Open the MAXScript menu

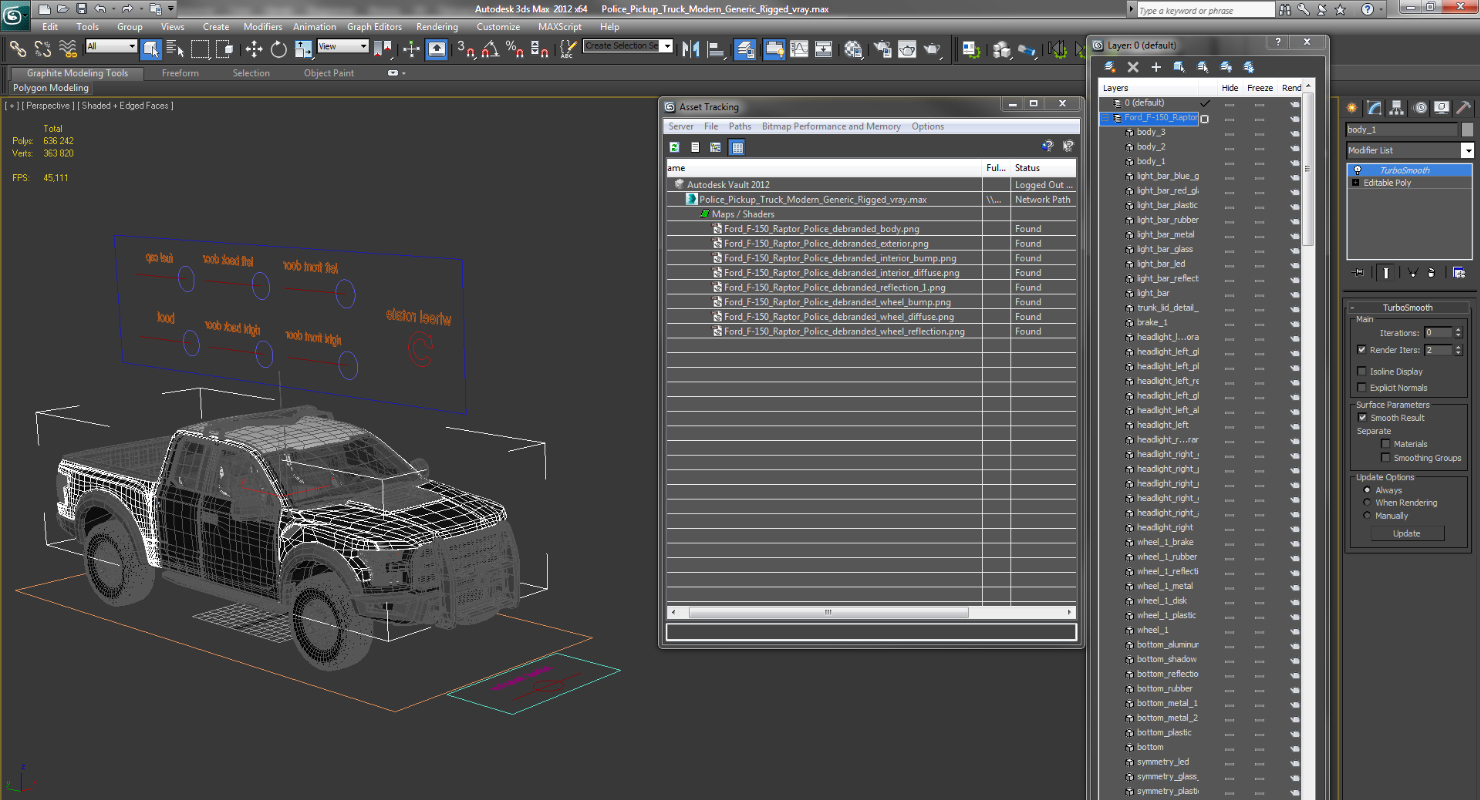[x=559, y=27]
